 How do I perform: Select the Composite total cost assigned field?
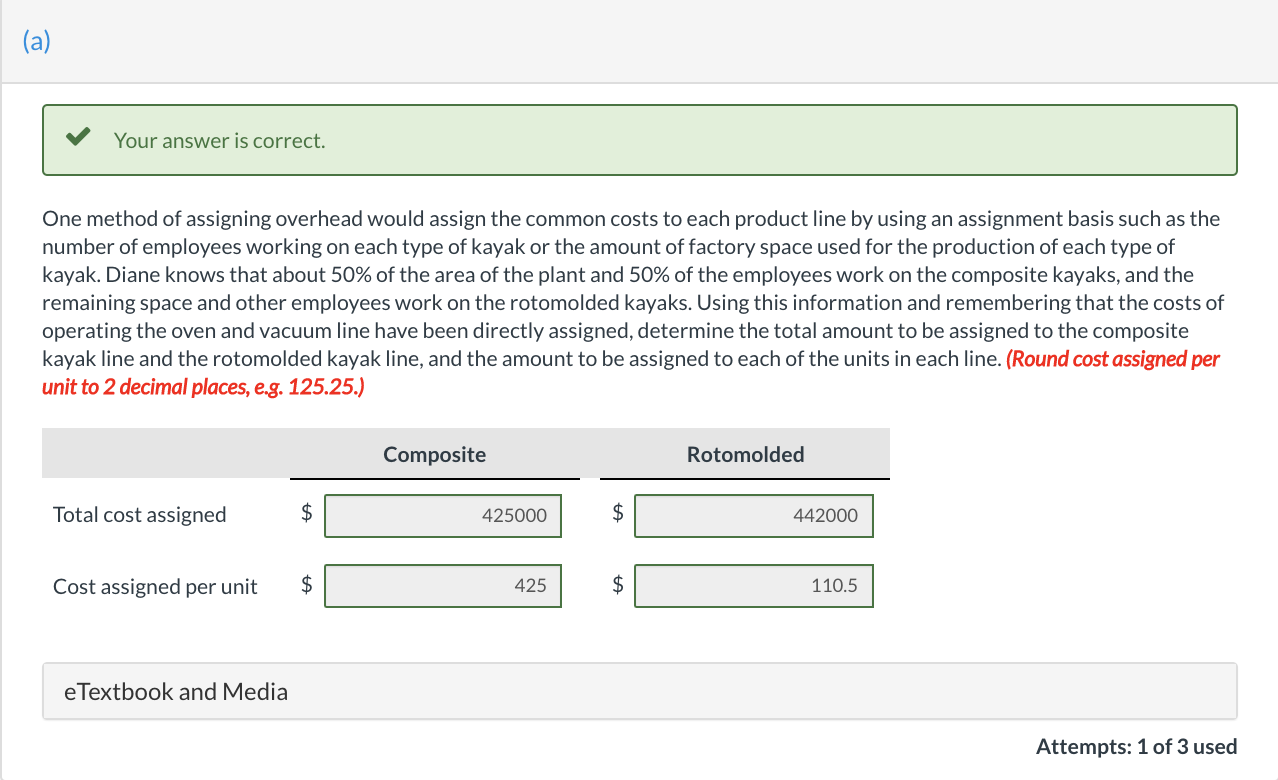click(x=443, y=516)
